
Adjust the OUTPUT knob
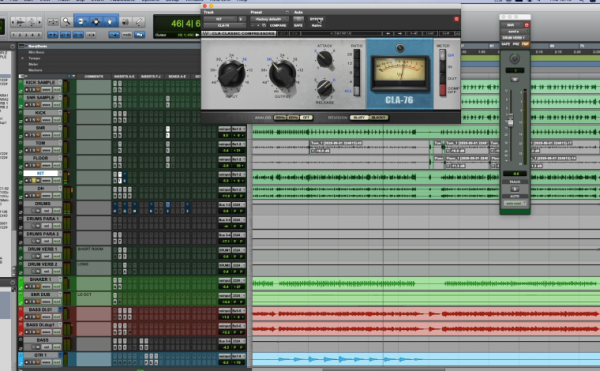pyautogui.click(x=282, y=73)
